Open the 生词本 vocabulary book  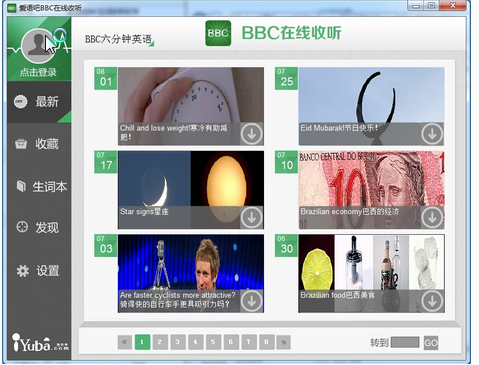point(39,186)
